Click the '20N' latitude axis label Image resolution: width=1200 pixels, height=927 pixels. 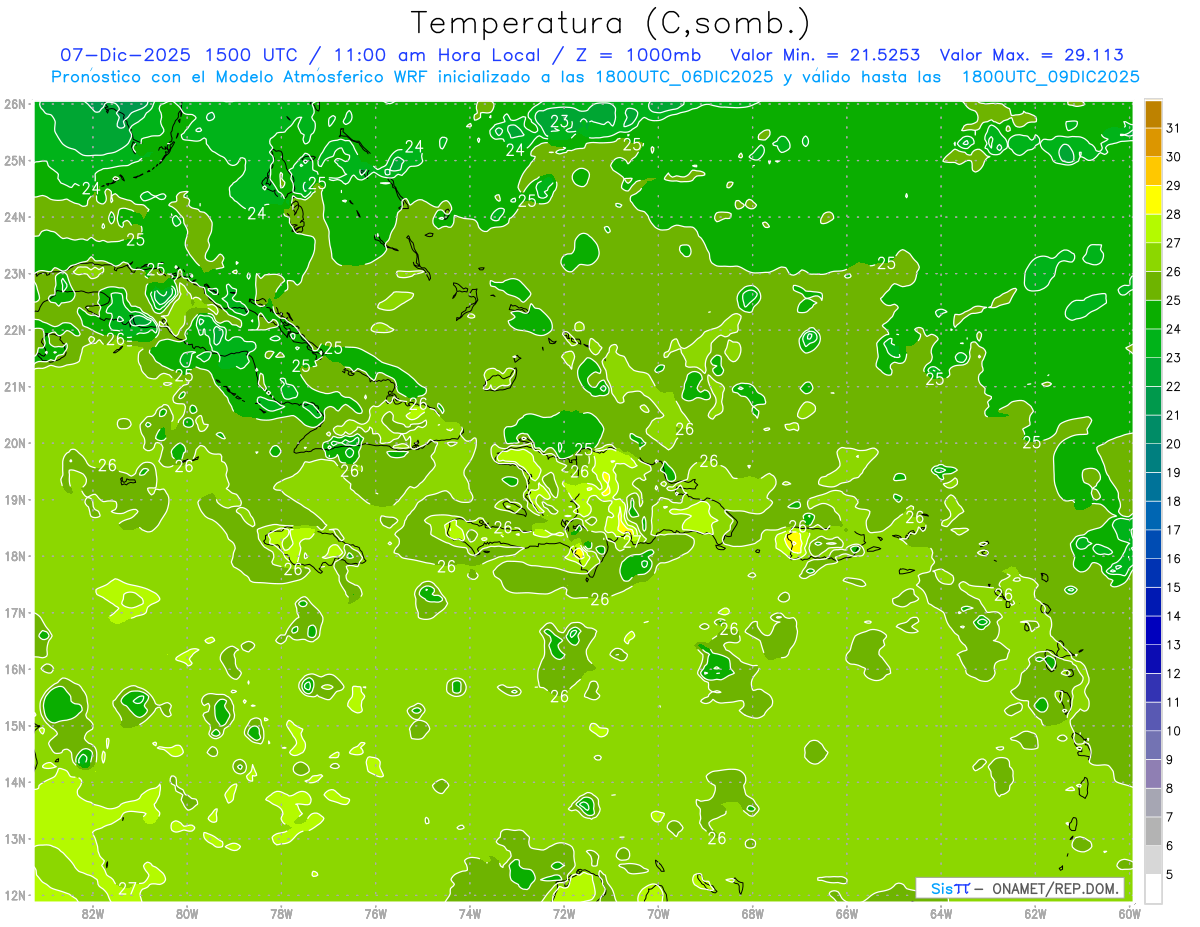[x=14, y=443]
